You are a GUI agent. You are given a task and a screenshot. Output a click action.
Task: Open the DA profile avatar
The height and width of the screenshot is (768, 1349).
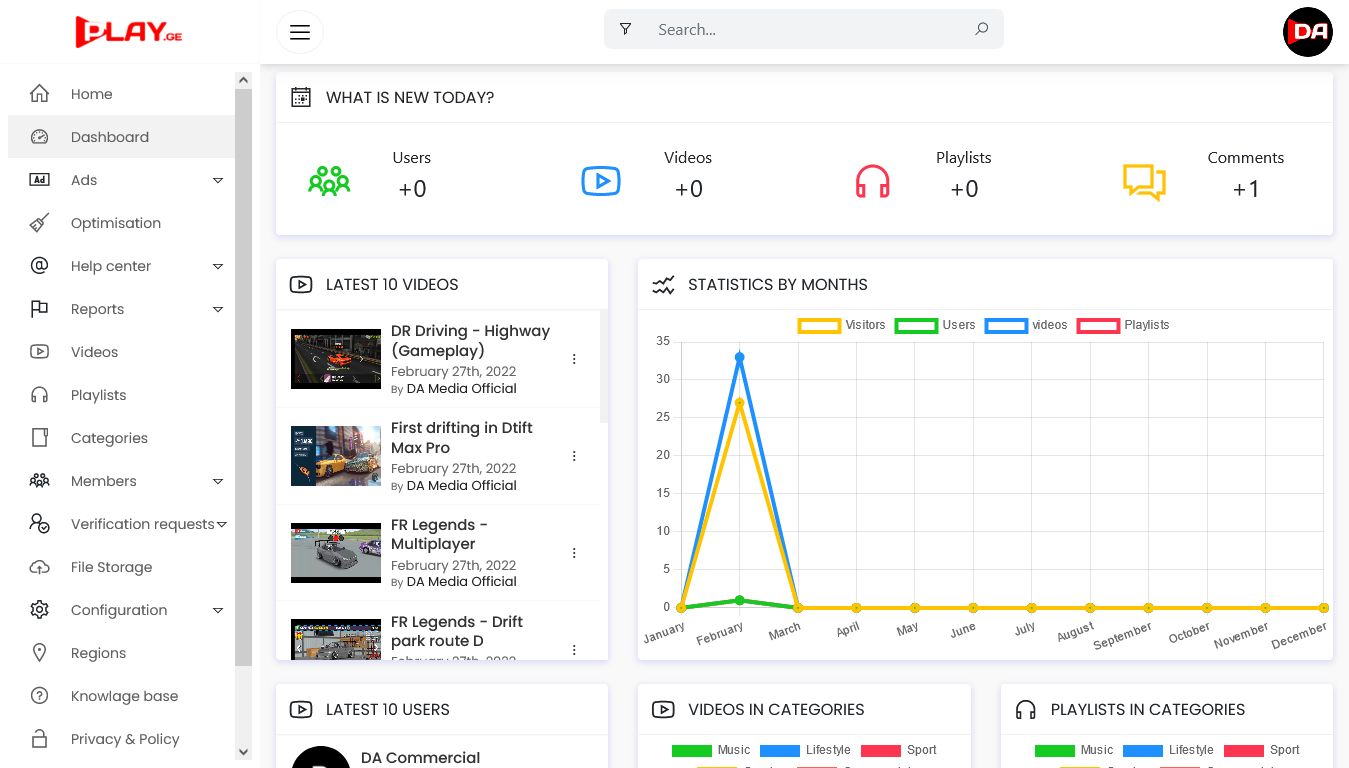1307,32
